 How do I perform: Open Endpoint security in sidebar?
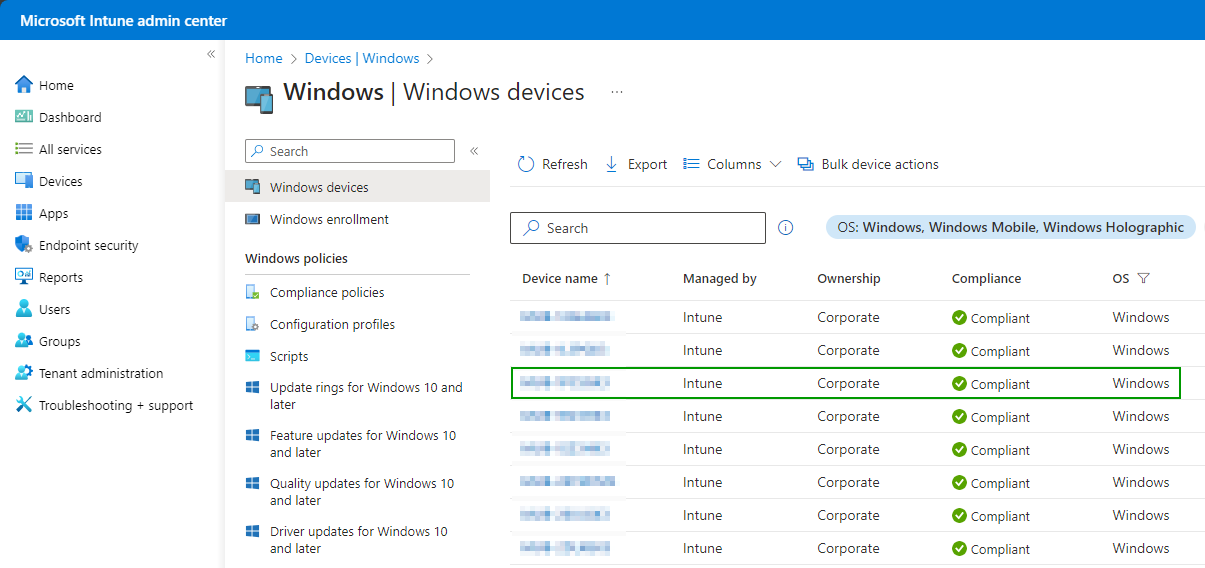point(77,245)
